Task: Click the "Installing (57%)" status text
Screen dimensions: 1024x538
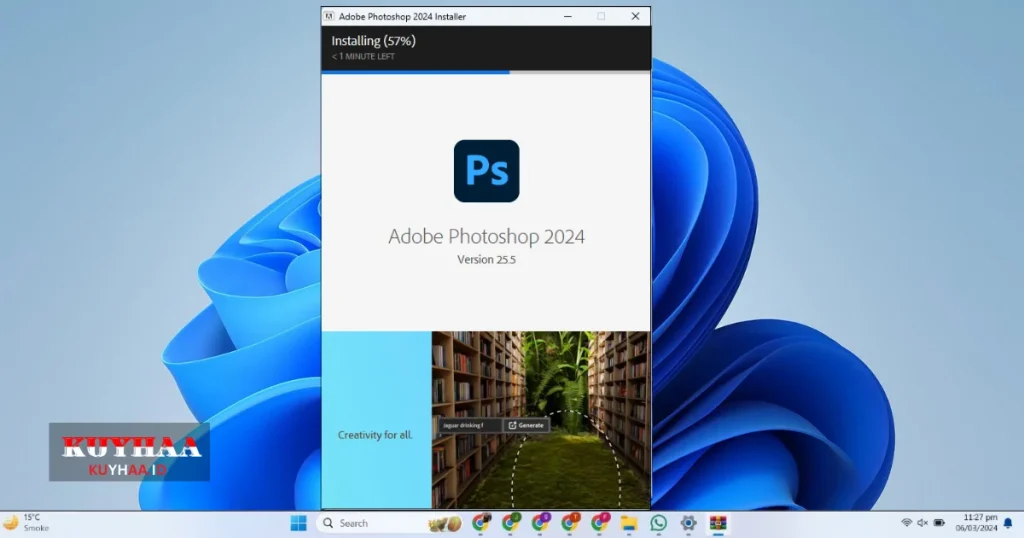Action: 374,40
